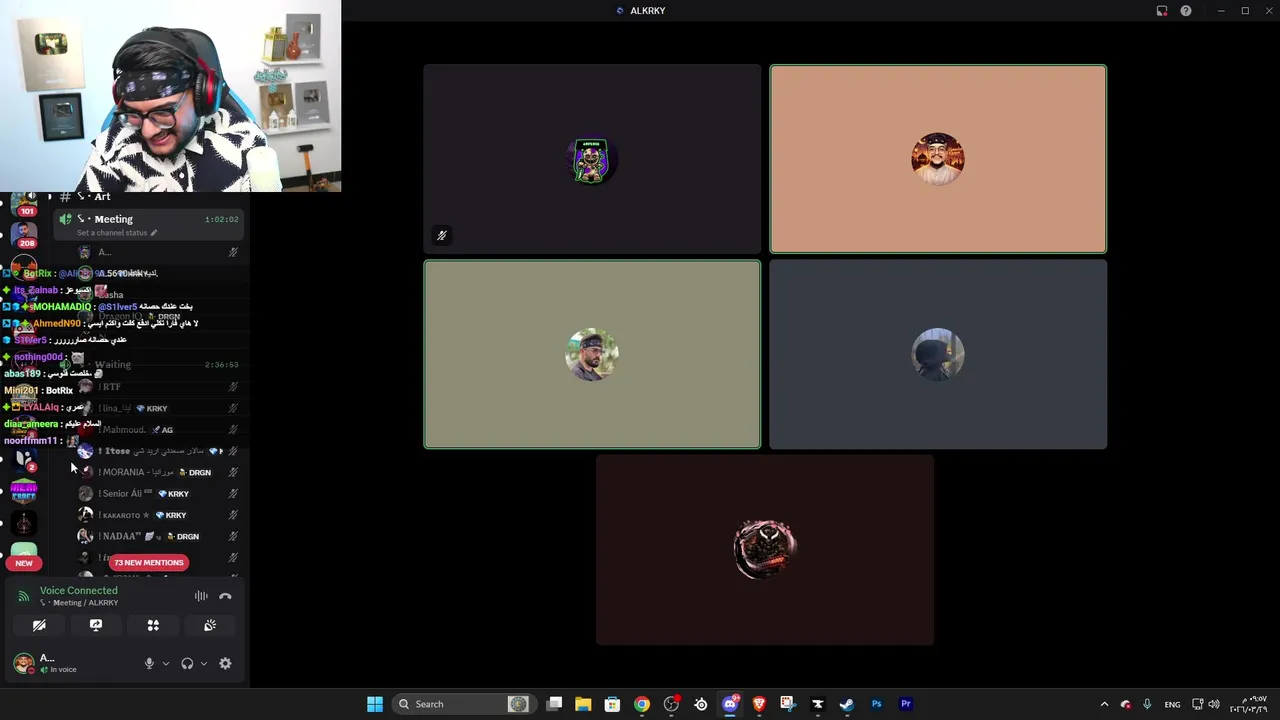This screenshot has height=720, width=1280.
Task: Open system tray microphone indicator
Action: coord(1147,704)
